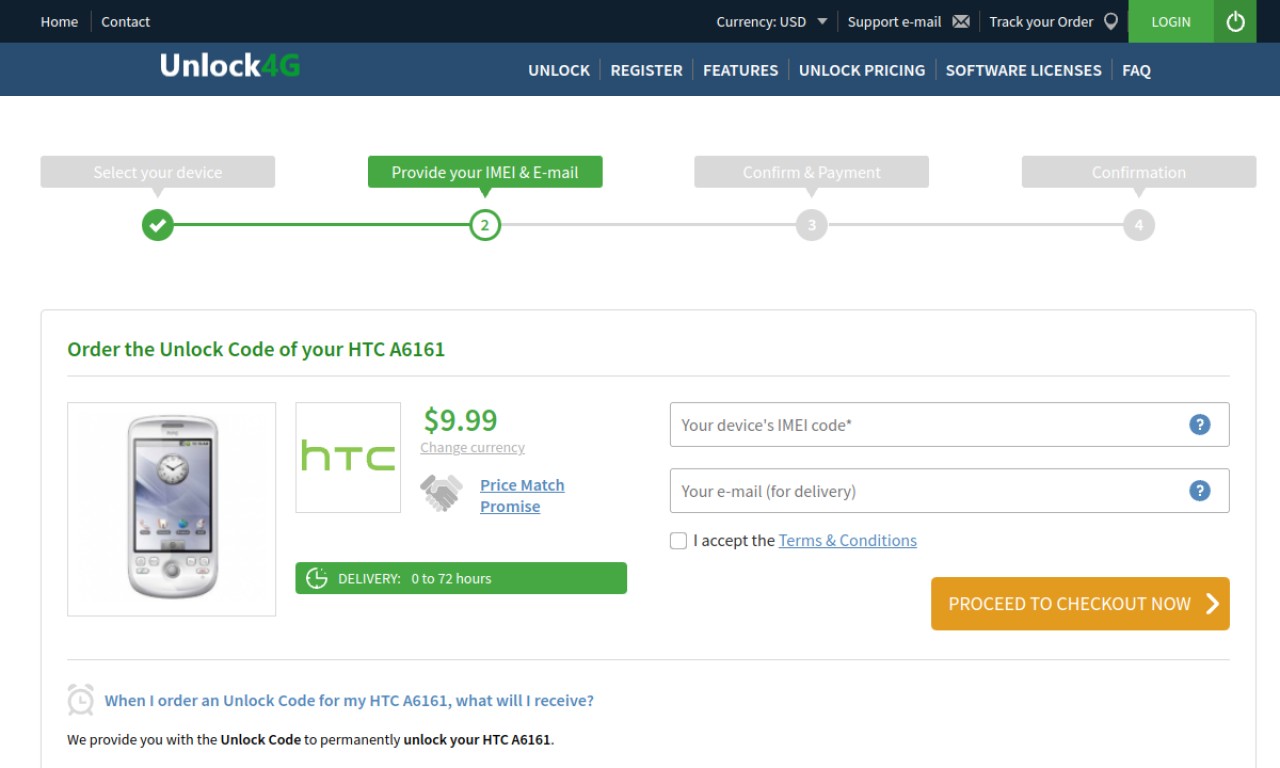Click the HTC brand logo
This screenshot has height=768, width=1280.
coord(348,457)
